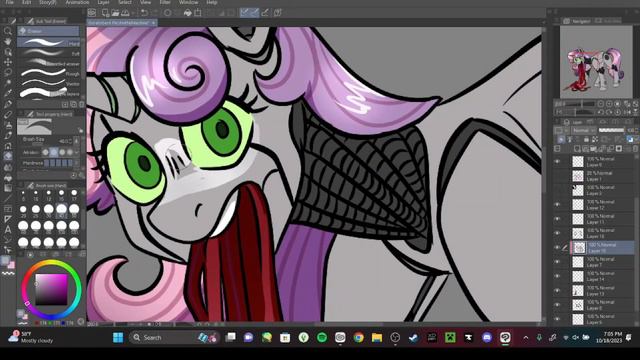Viewport: 640px width, 360px height.
Task: Adjust the layer opacity slider
Action: pyautogui.click(x=611, y=130)
